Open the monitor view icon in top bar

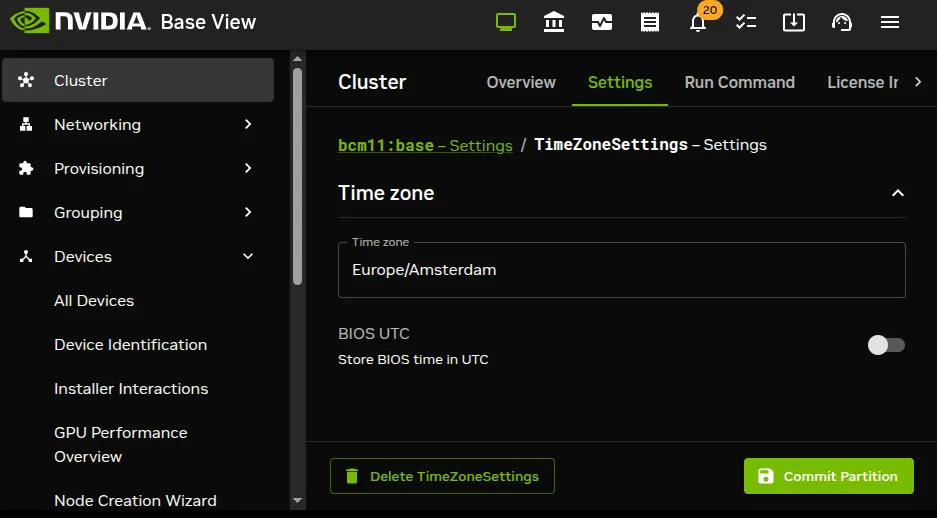506,23
